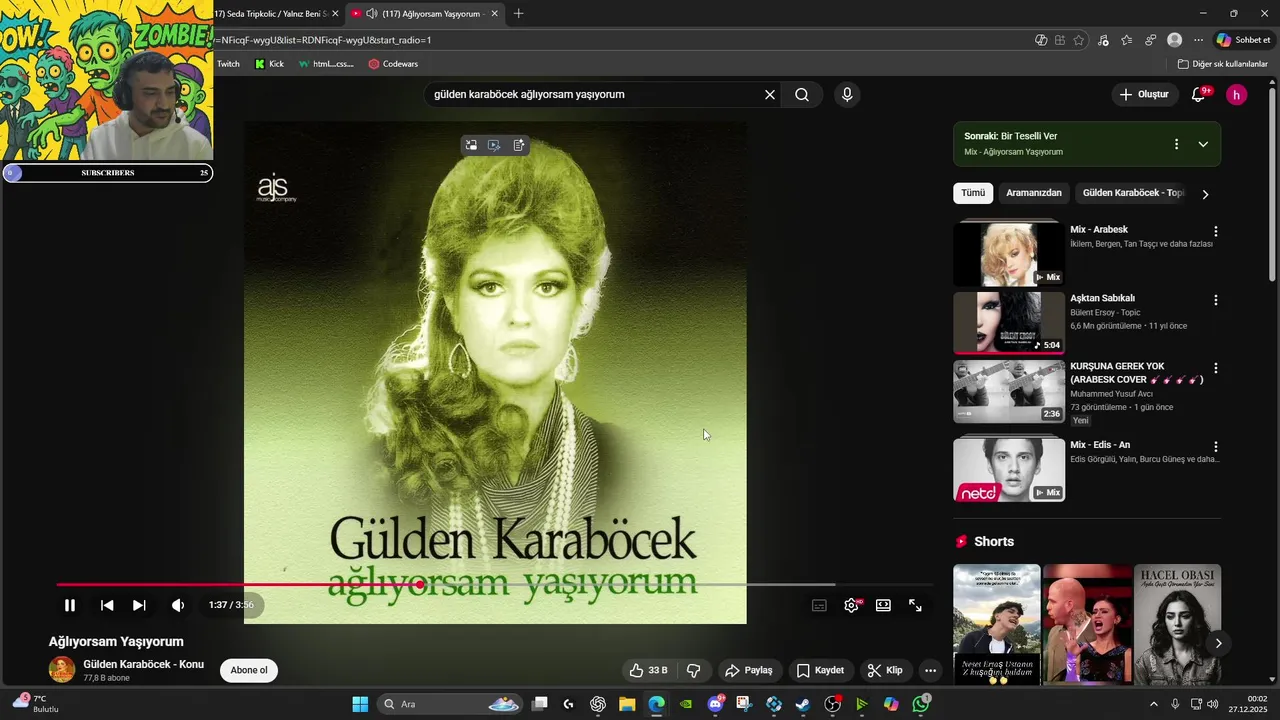This screenshot has height=720, width=1280.
Task: Open more options for KURŞUNA GEREK YOK
Action: tap(1216, 368)
